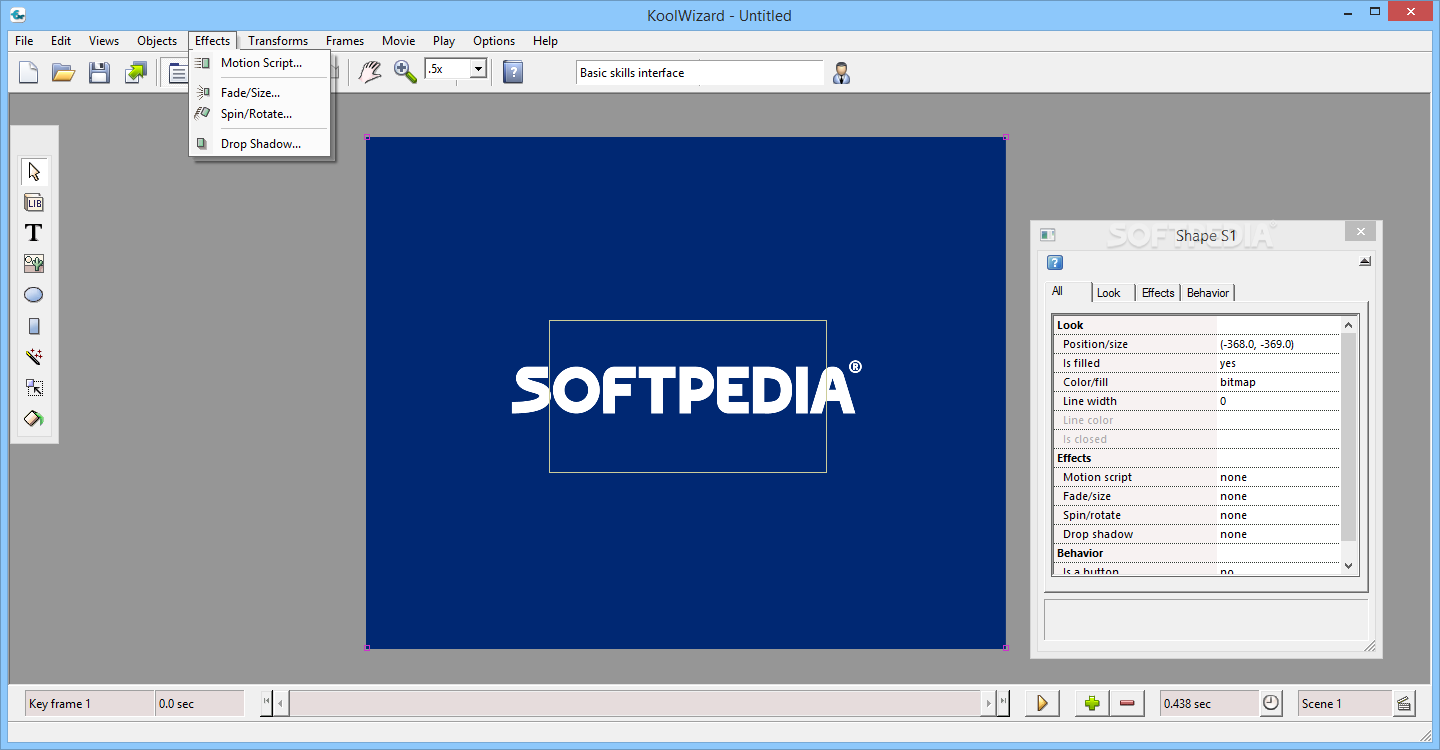Choose Spin/Rotate from Effects menu

(x=256, y=114)
